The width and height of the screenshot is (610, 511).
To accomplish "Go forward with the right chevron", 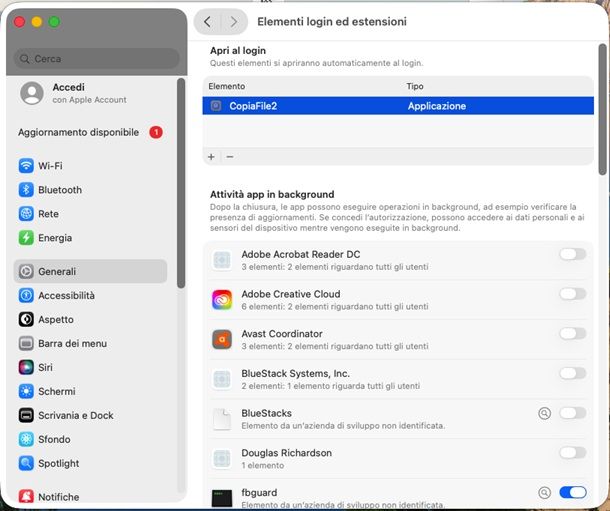I will 233,21.
